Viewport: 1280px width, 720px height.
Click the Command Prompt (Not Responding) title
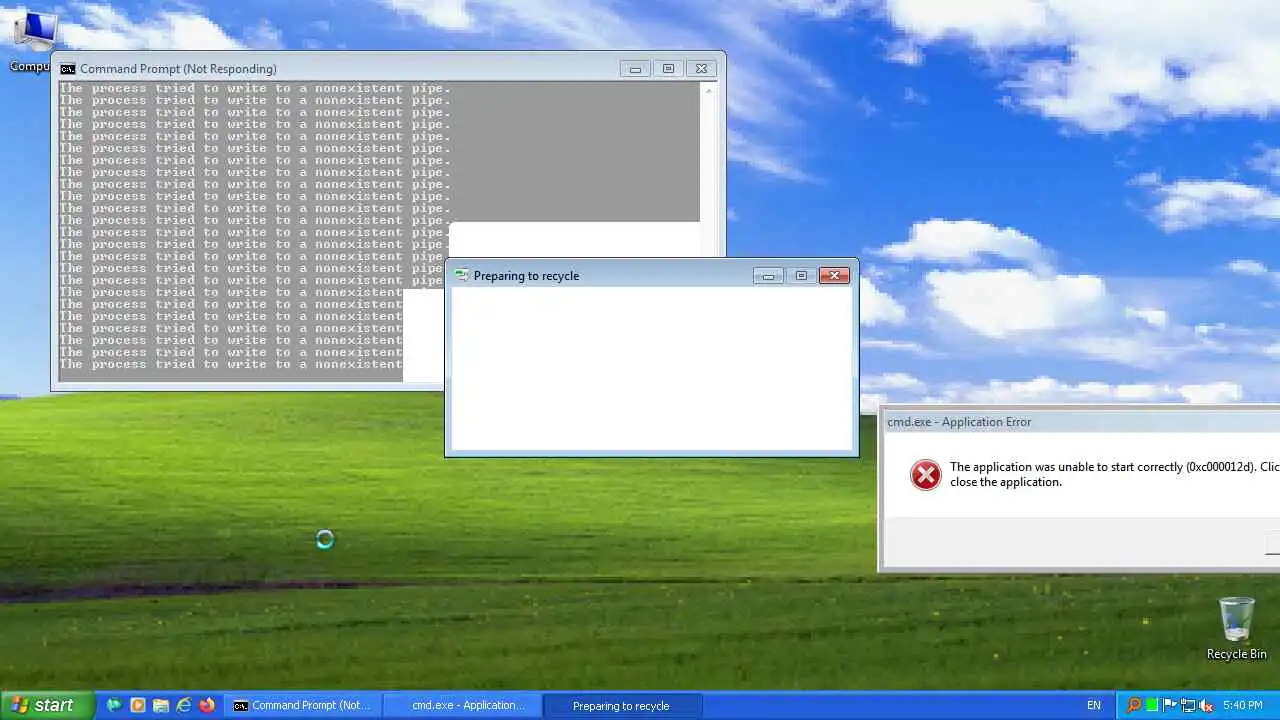178,69
